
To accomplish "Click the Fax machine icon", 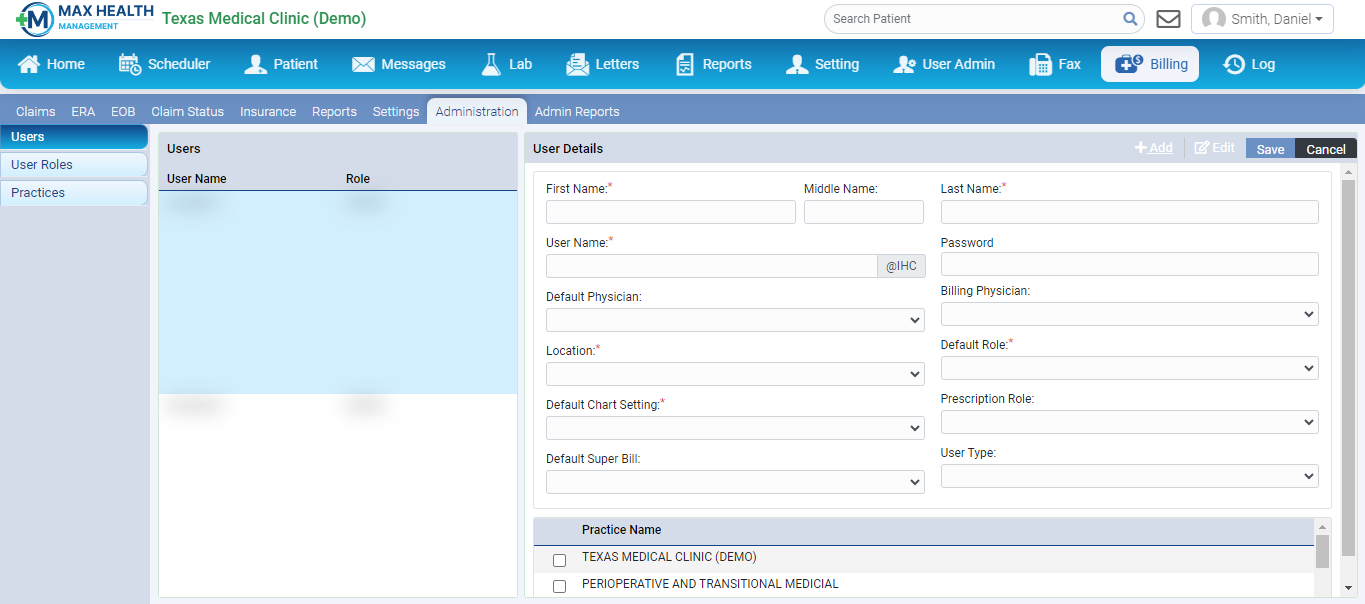I will coord(1040,64).
